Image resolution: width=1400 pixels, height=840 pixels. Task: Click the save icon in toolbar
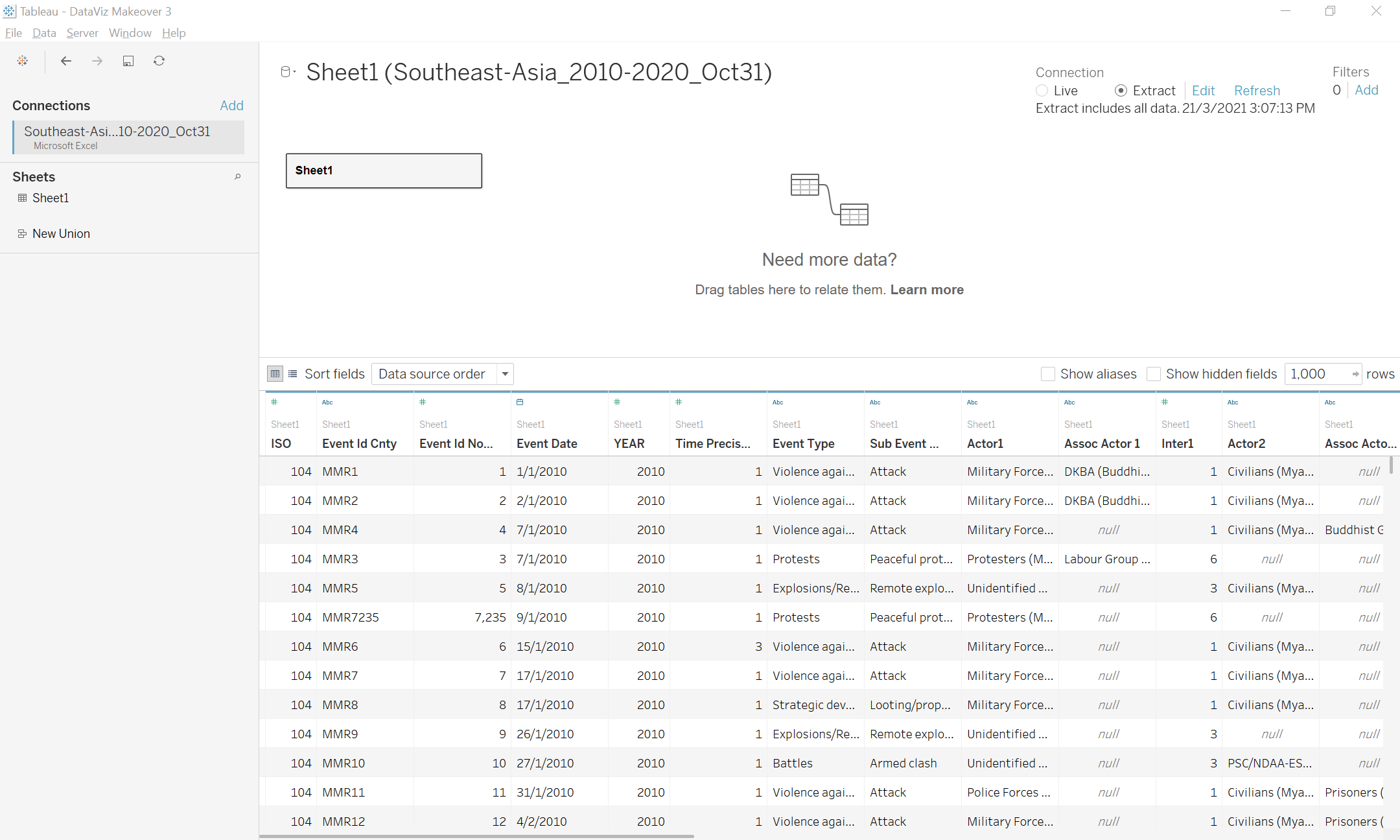click(128, 61)
